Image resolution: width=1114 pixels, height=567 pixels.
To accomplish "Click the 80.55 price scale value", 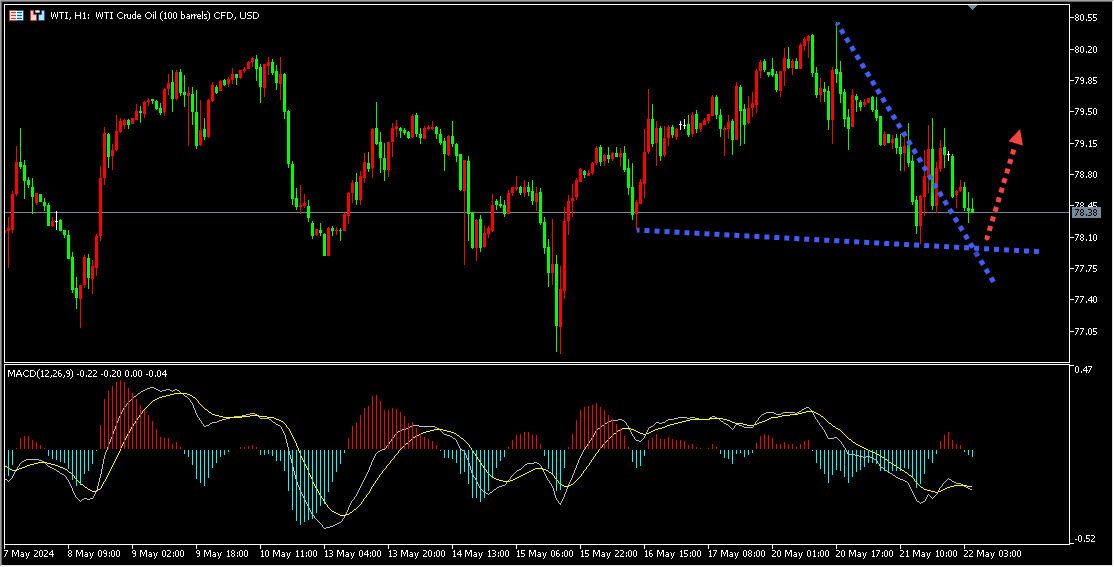I will click(1086, 18).
